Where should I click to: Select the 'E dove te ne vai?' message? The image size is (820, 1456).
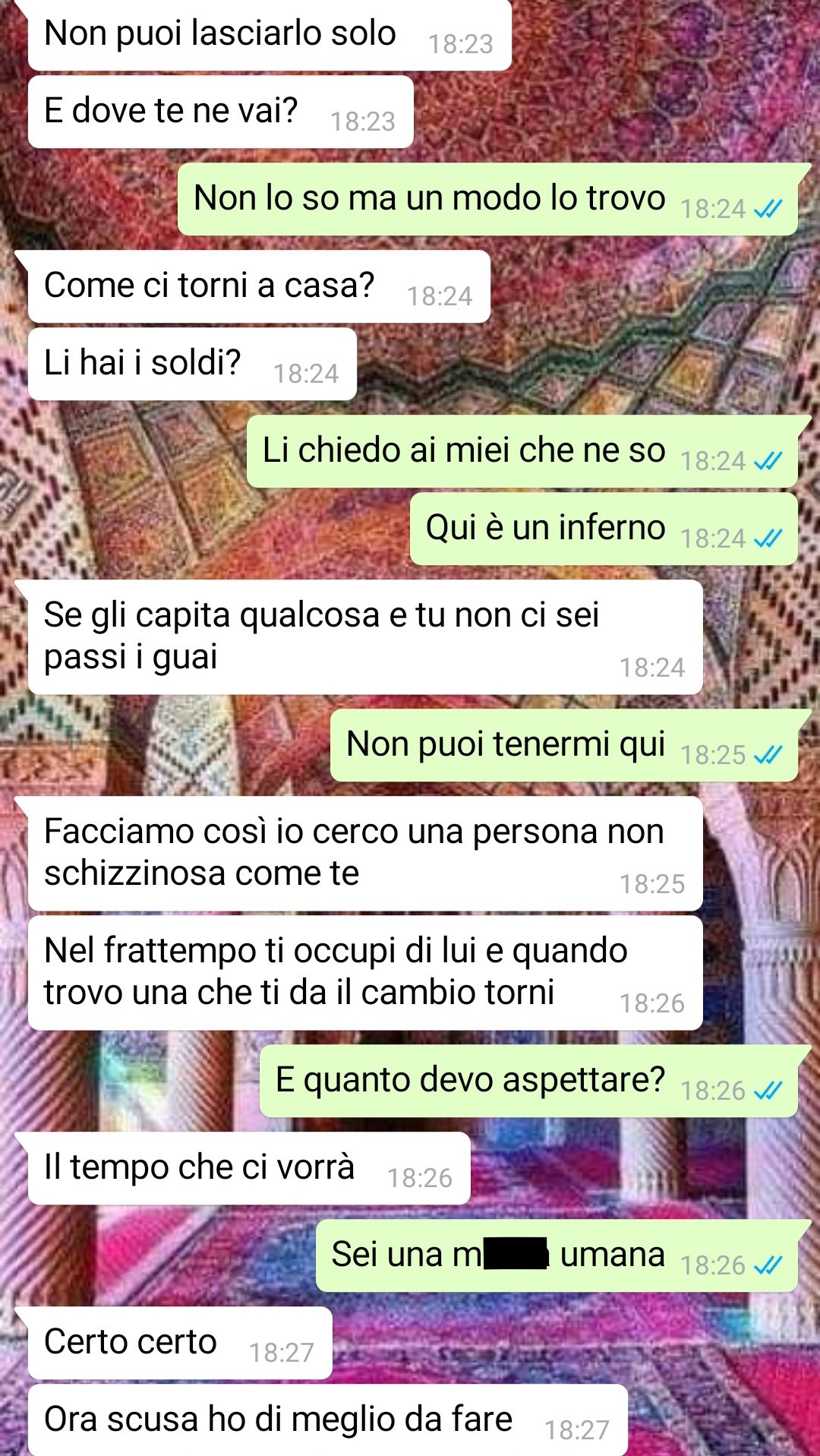[221, 112]
